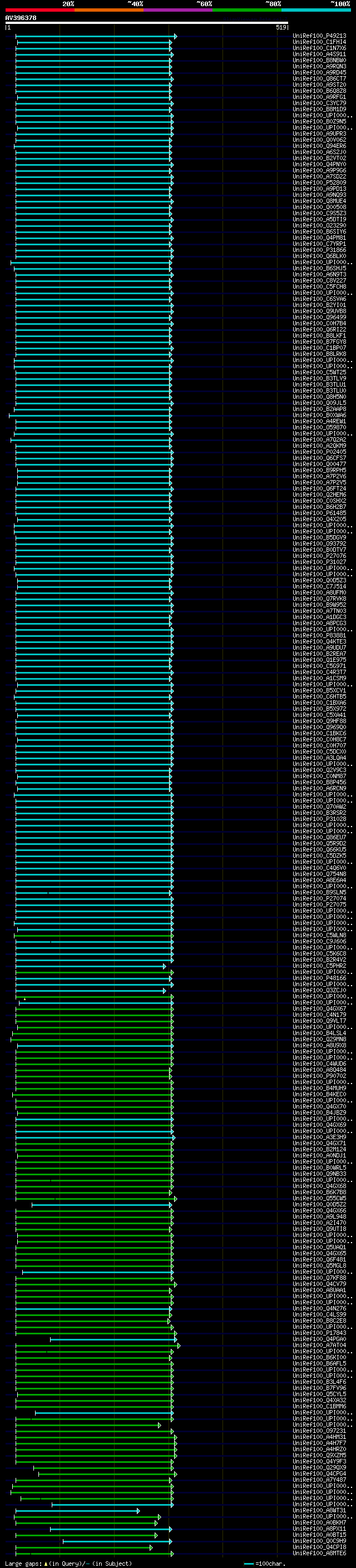The height and width of the screenshot is (1568, 356).
Task: Click the query end position 519 label
Action: point(281,27)
